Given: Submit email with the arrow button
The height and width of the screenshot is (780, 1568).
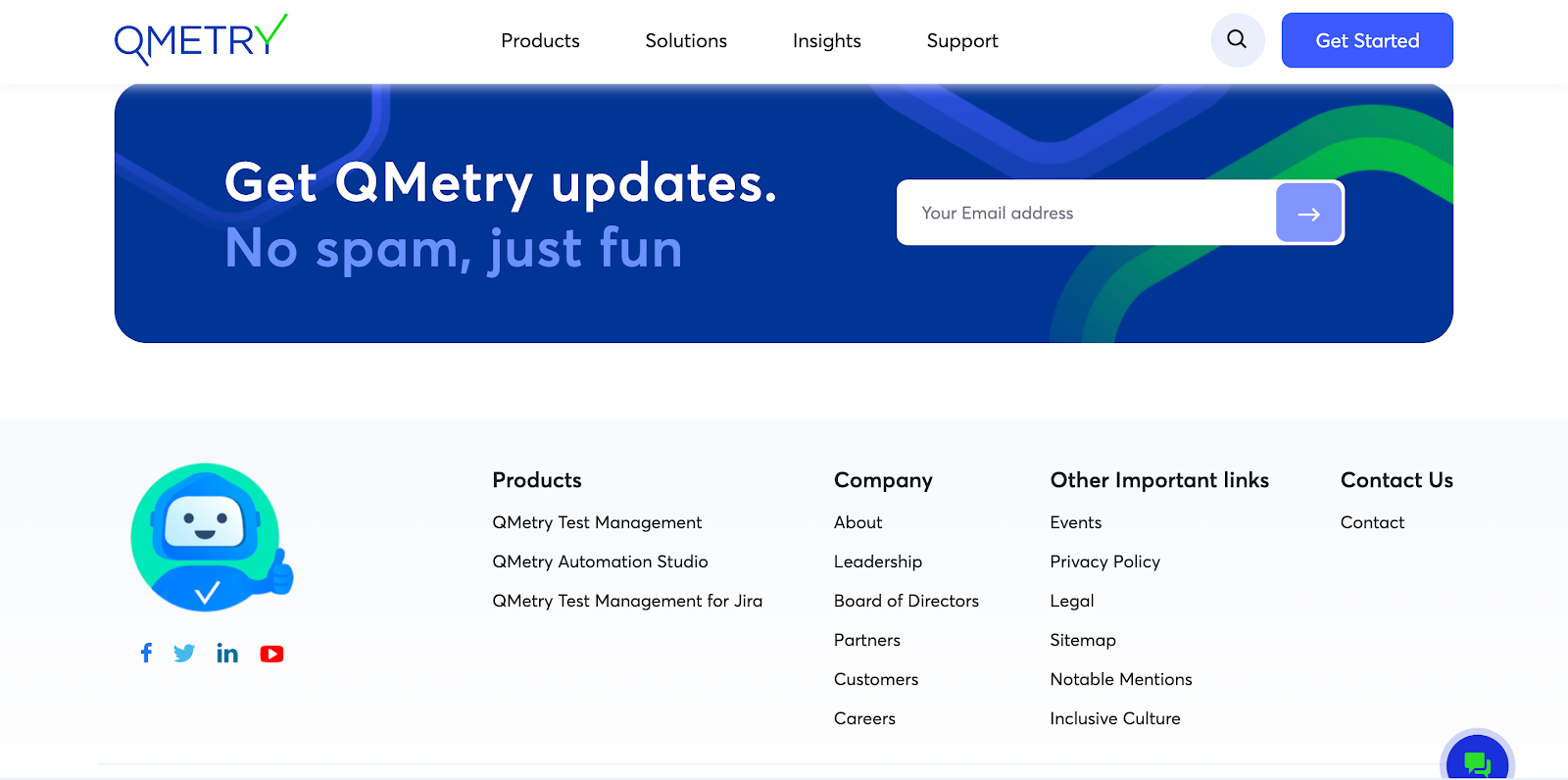Looking at the screenshot, I should point(1308,213).
